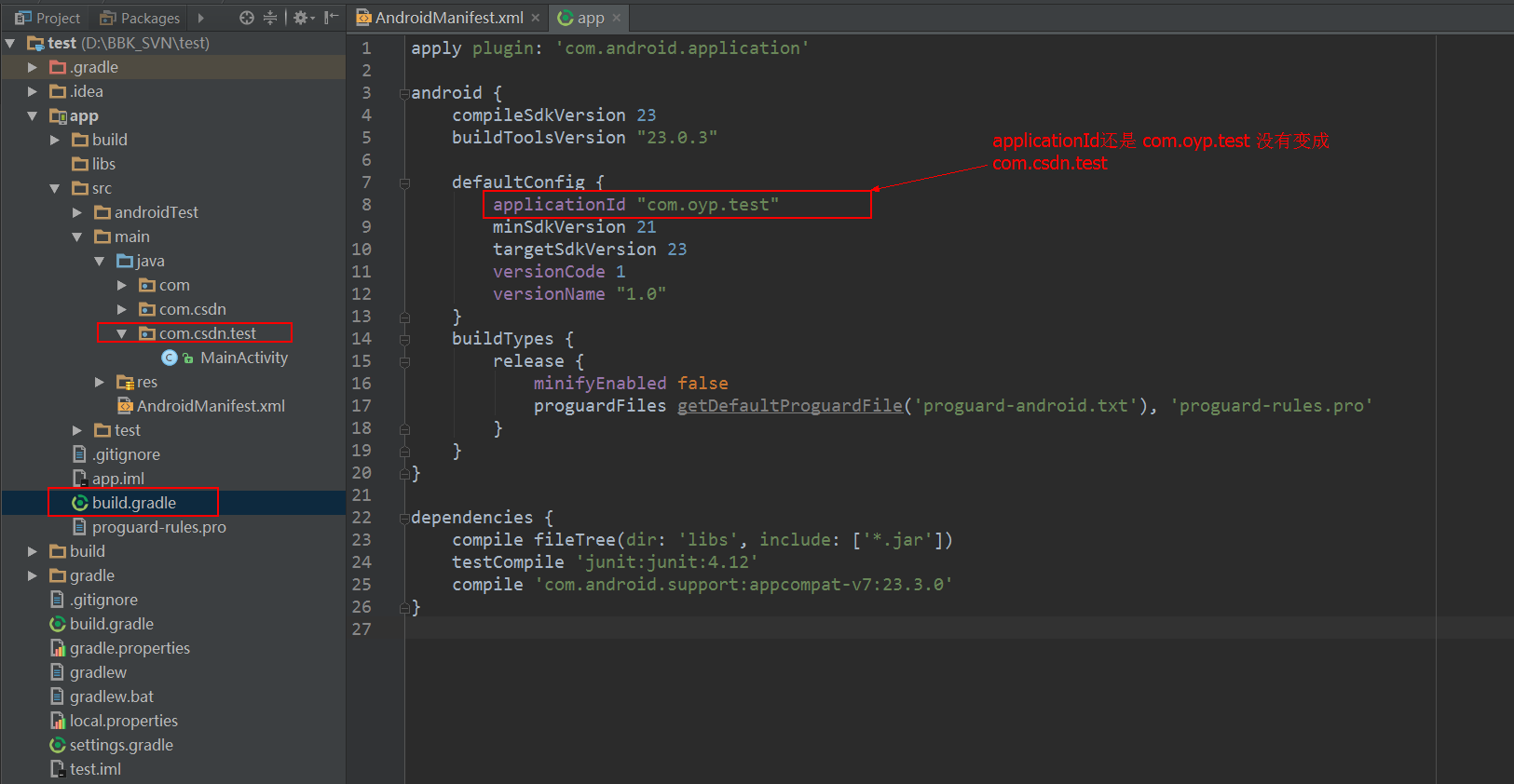The height and width of the screenshot is (784, 1514).
Task: Expand the app build folder
Action: pos(55,140)
